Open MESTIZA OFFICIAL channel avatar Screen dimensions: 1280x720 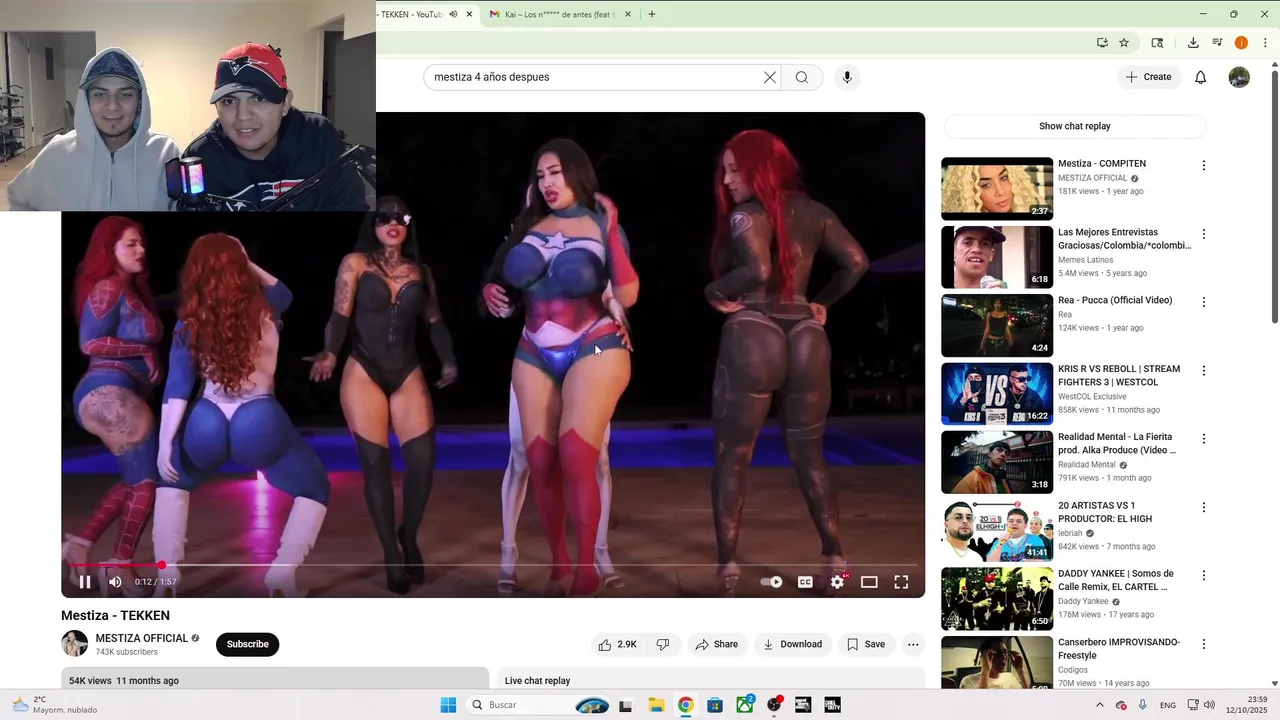pyautogui.click(x=75, y=644)
